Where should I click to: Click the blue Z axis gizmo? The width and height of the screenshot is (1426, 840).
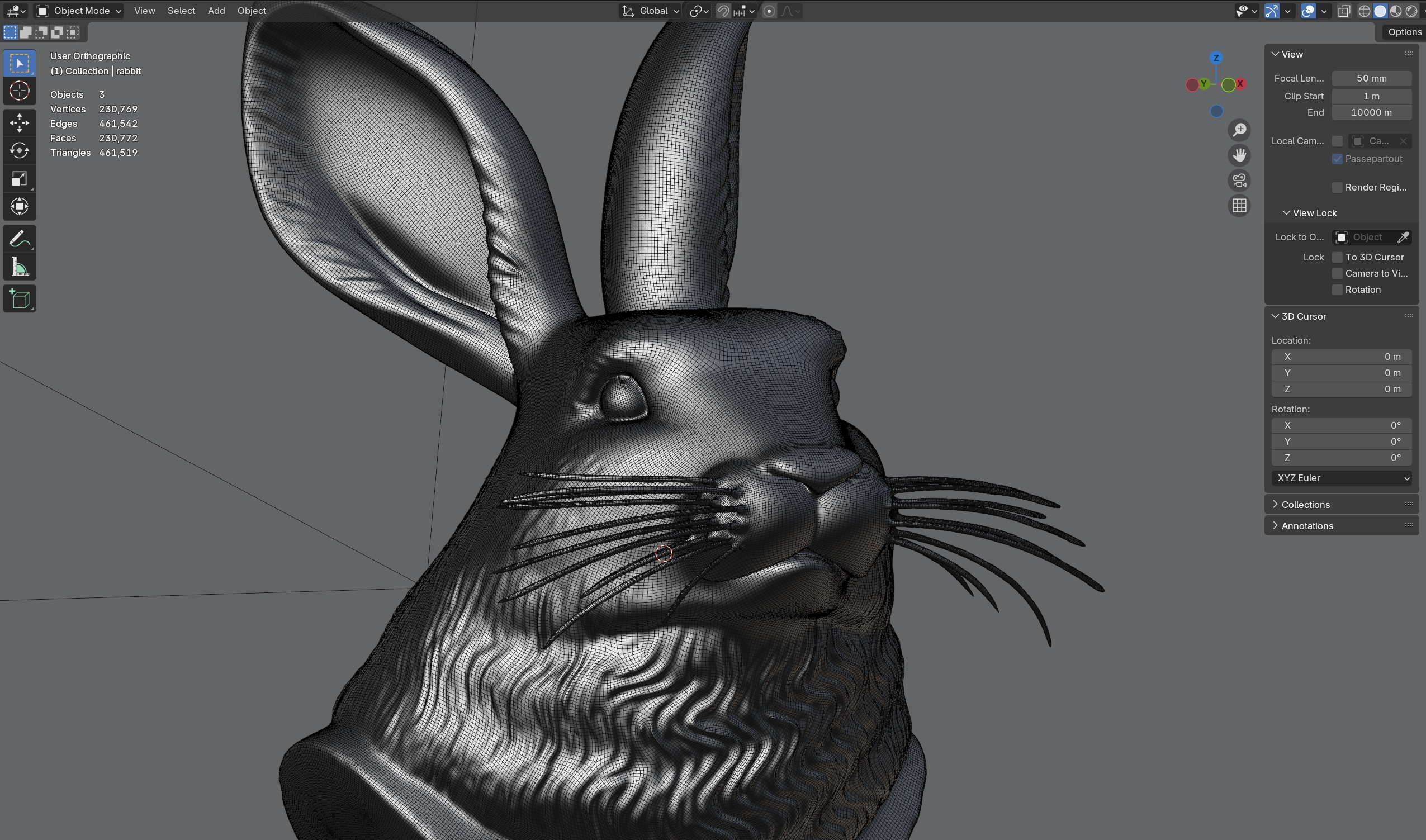pyautogui.click(x=1215, y=58)
